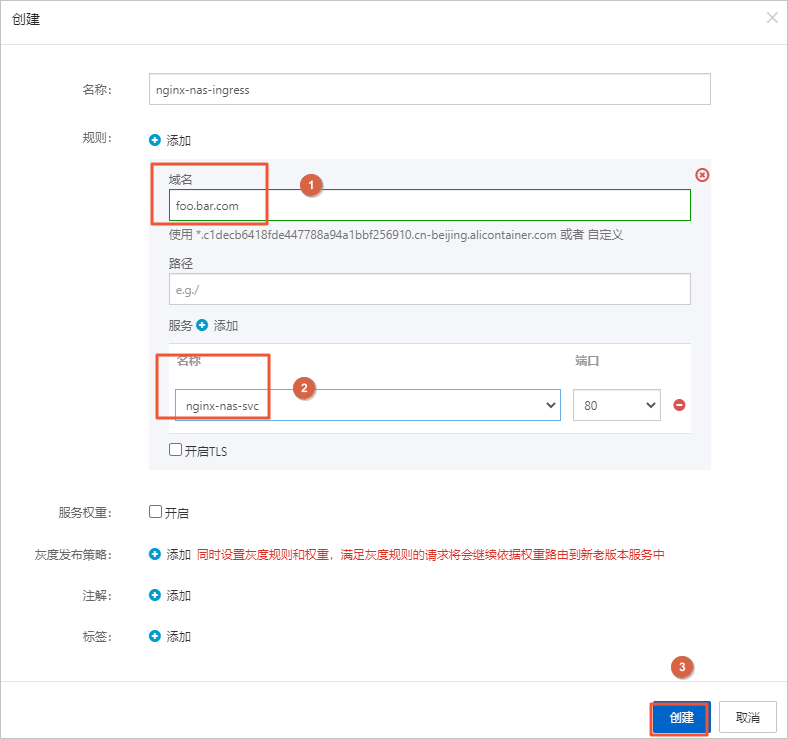Focus the 路径 input field

[x=430, y=289]
